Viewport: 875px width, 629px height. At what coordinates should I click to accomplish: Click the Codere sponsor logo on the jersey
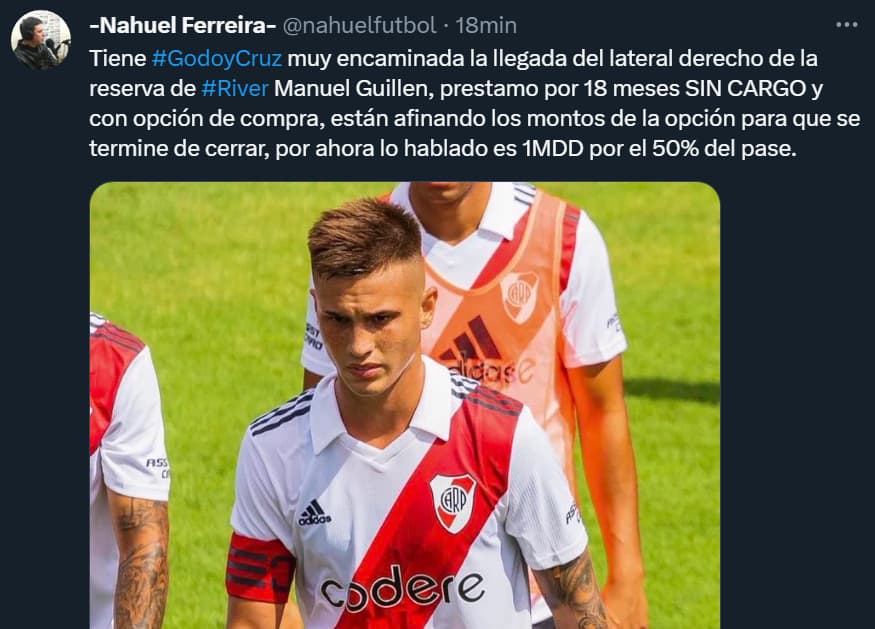click(x=402, y=589)
